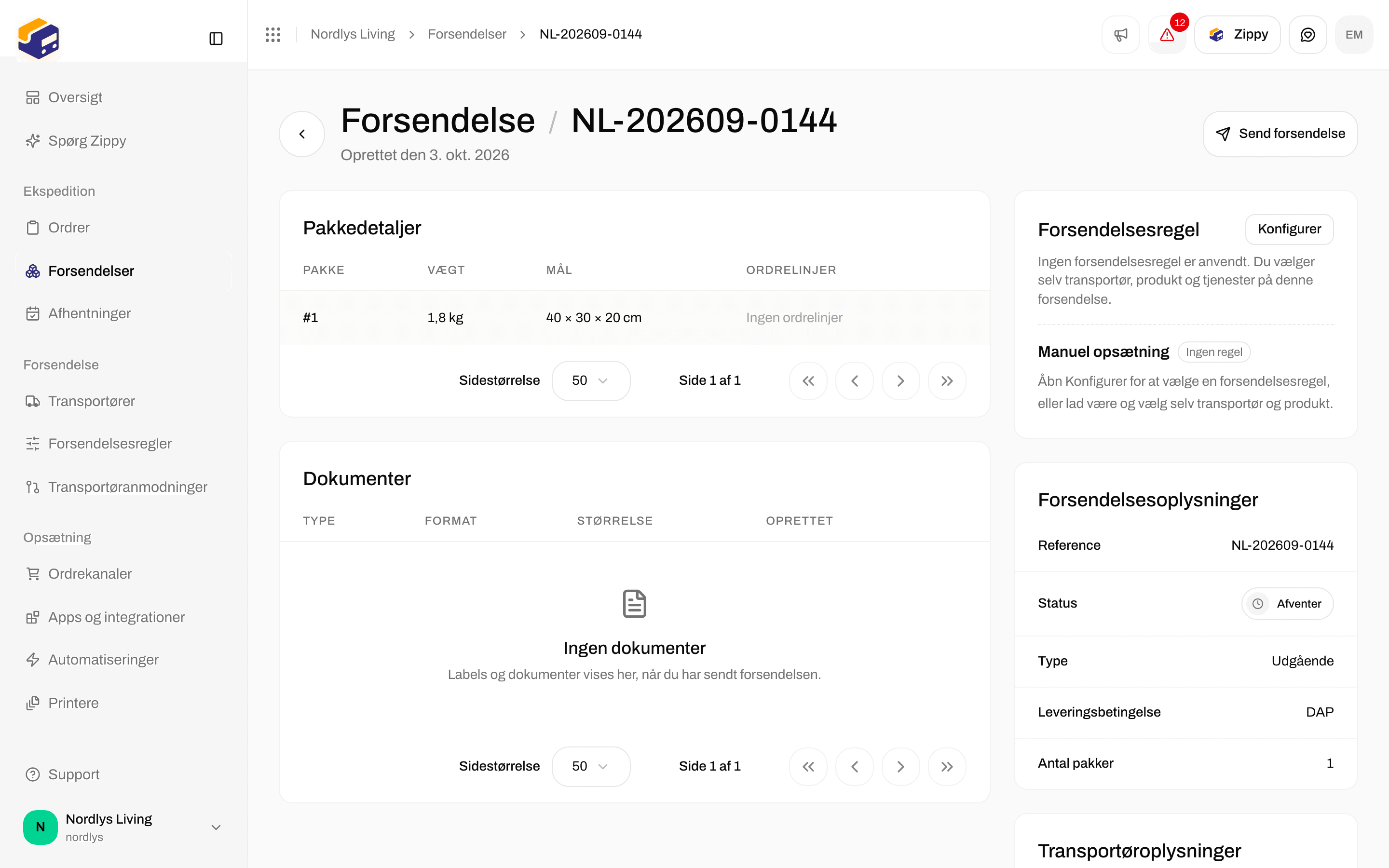Click Oversigt dashboard icon
This screenshot has width=1389, height=868.
pos(33,97)
